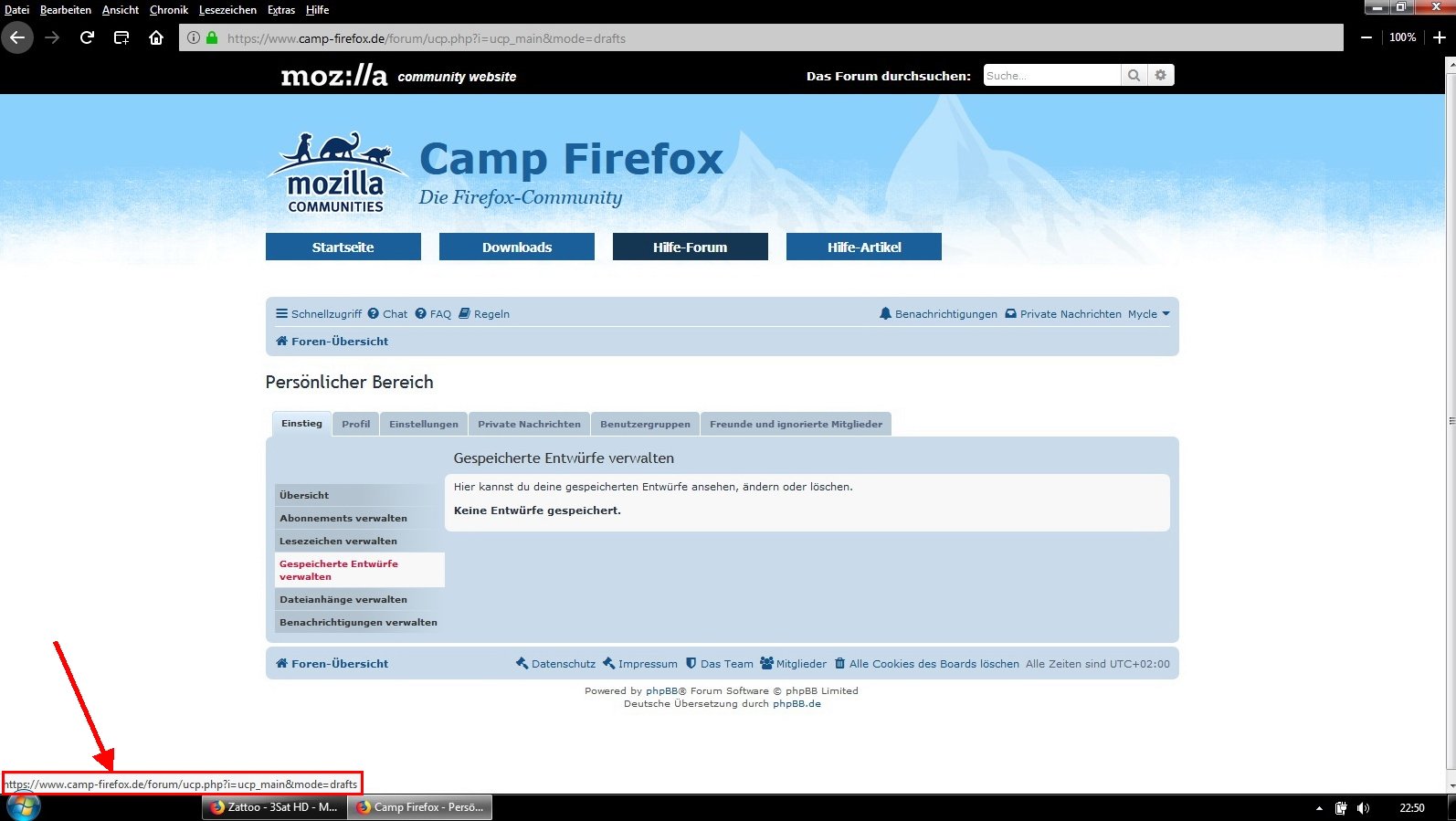Image resolution: width=1456 pixels, height=821 pixels.
Task: Open the Bearbeiten menu
Action: [x=66, y=10]
